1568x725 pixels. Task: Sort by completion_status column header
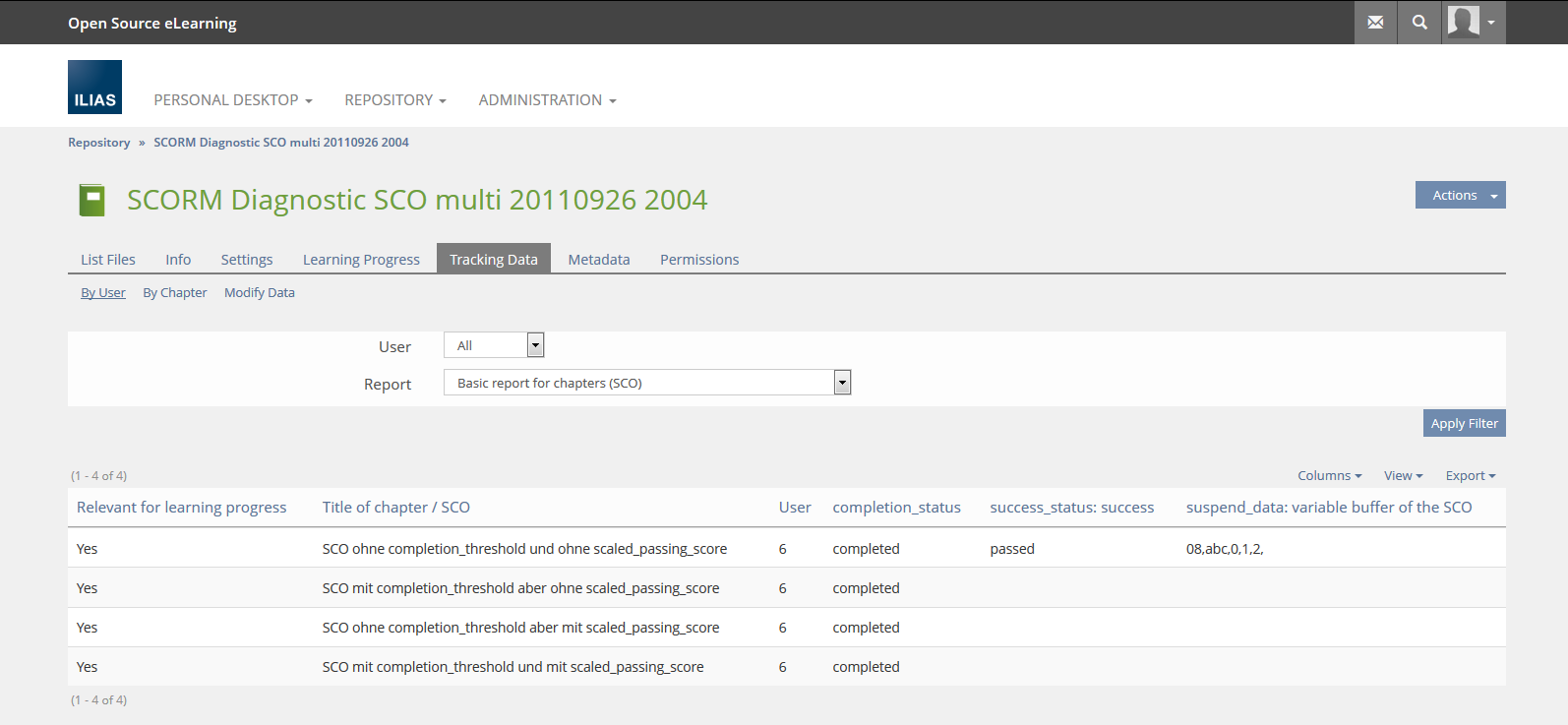coord(896,508)
